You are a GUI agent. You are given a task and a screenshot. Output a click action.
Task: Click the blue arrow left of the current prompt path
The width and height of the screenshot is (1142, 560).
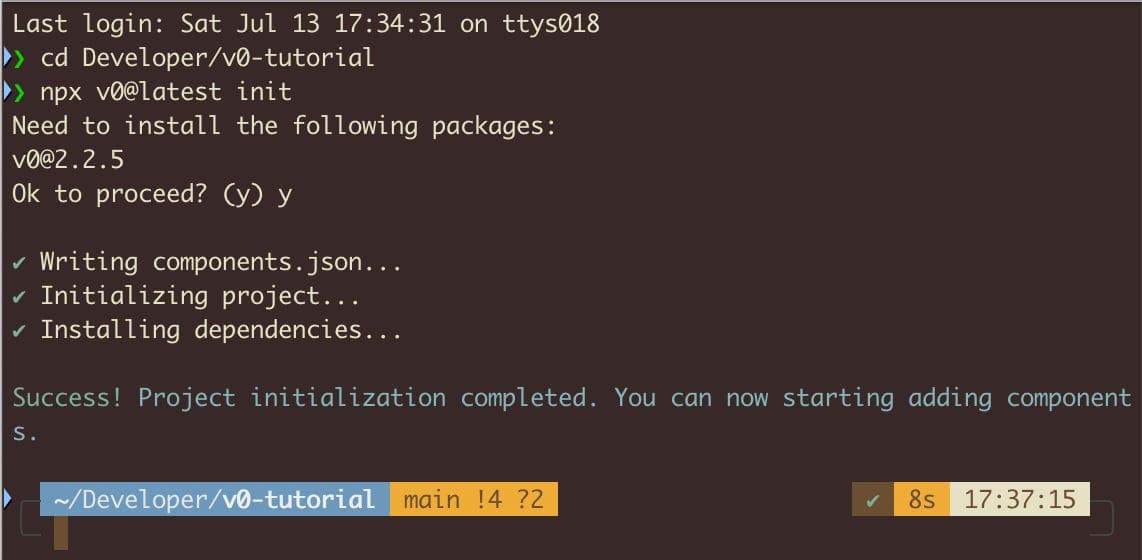point(10,497)
